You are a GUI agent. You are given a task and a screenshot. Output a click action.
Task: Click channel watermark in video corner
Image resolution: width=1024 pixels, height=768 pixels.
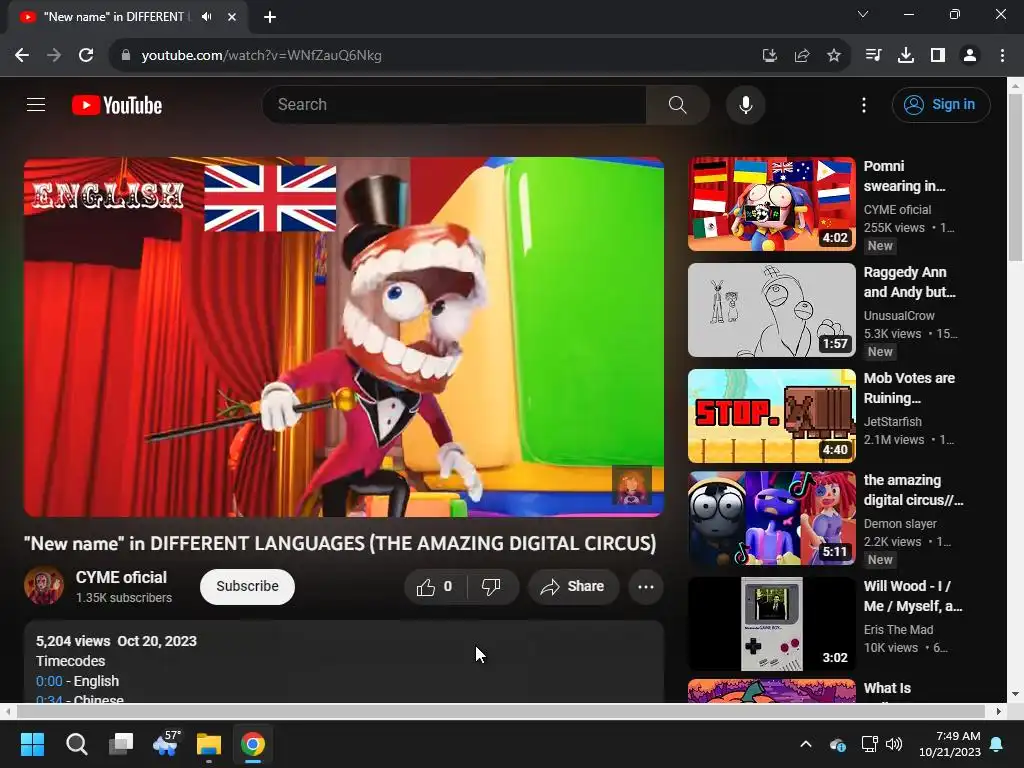632,485
